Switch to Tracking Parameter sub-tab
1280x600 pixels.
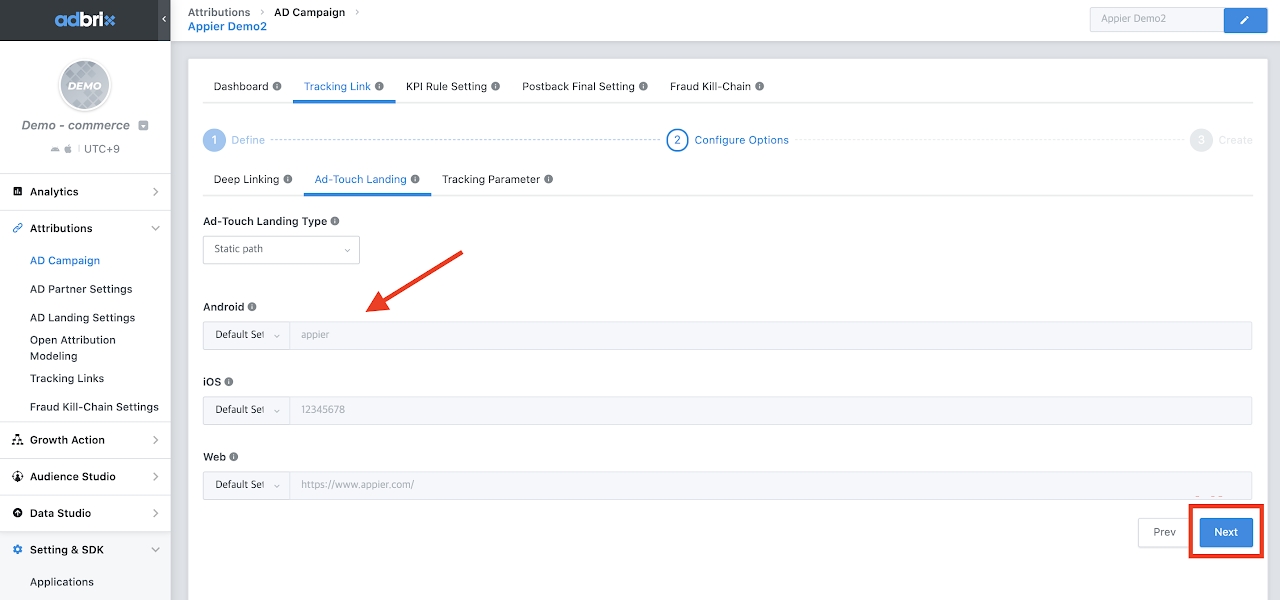[491, 180]
